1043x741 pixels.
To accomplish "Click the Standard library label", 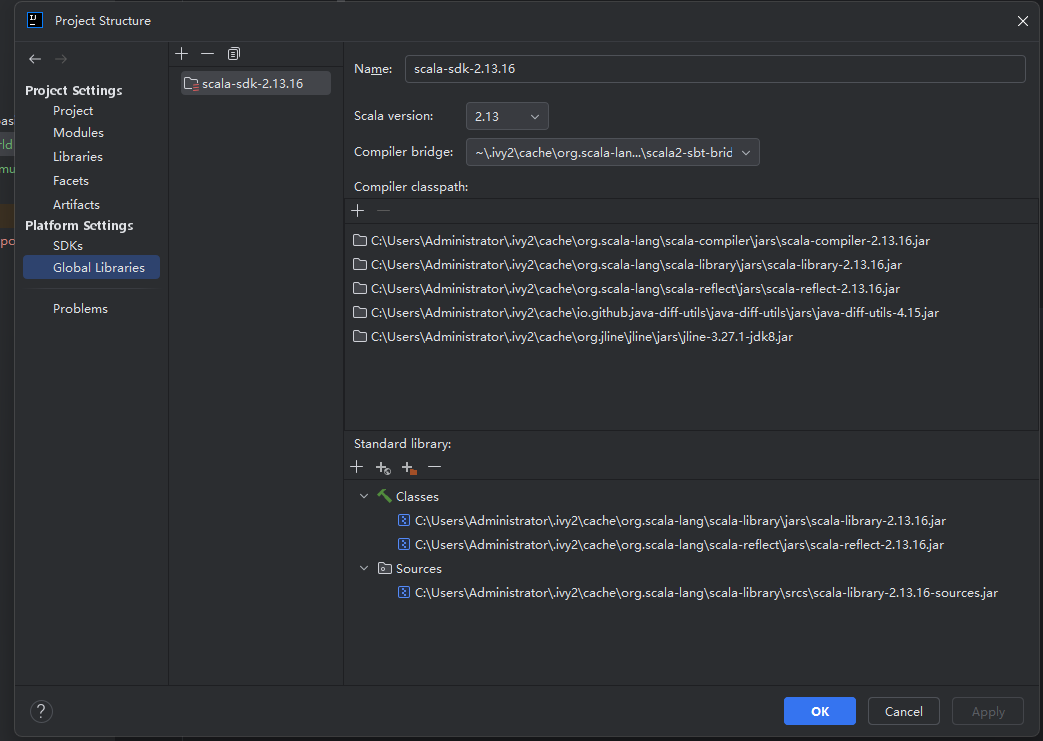I will [402, 443].
